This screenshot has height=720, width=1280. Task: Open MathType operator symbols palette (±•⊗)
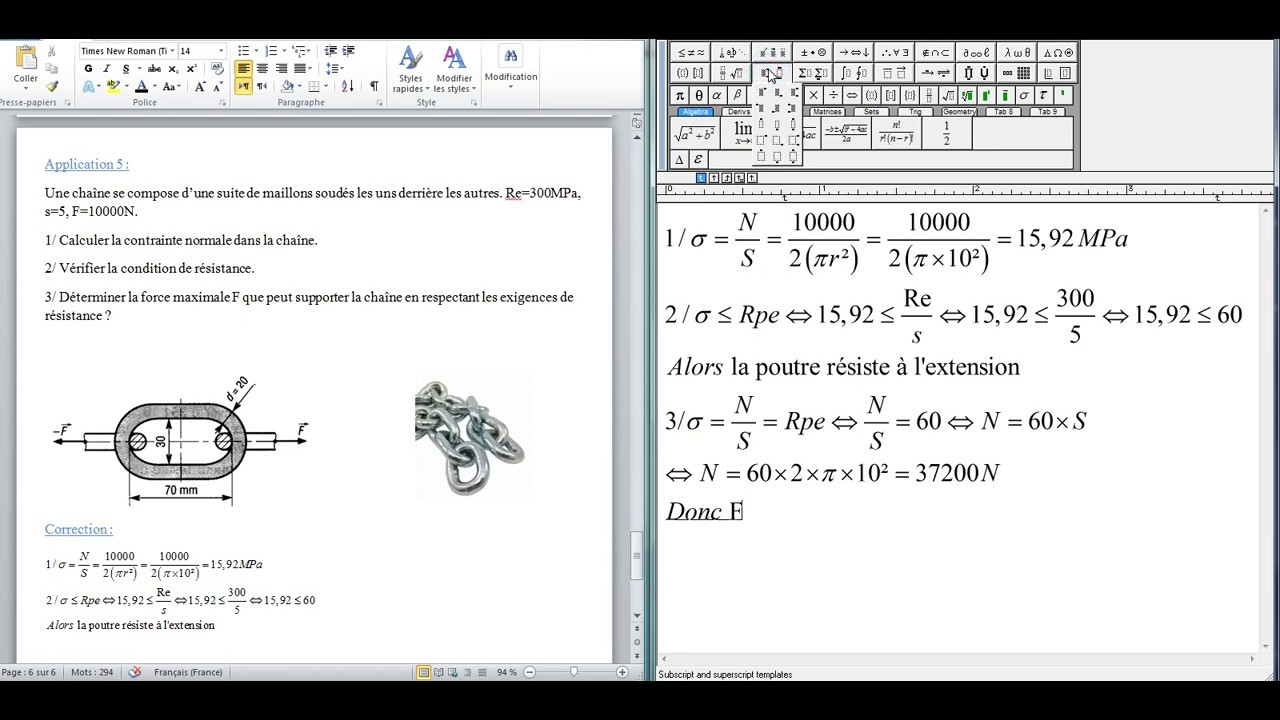coord(814,53)
